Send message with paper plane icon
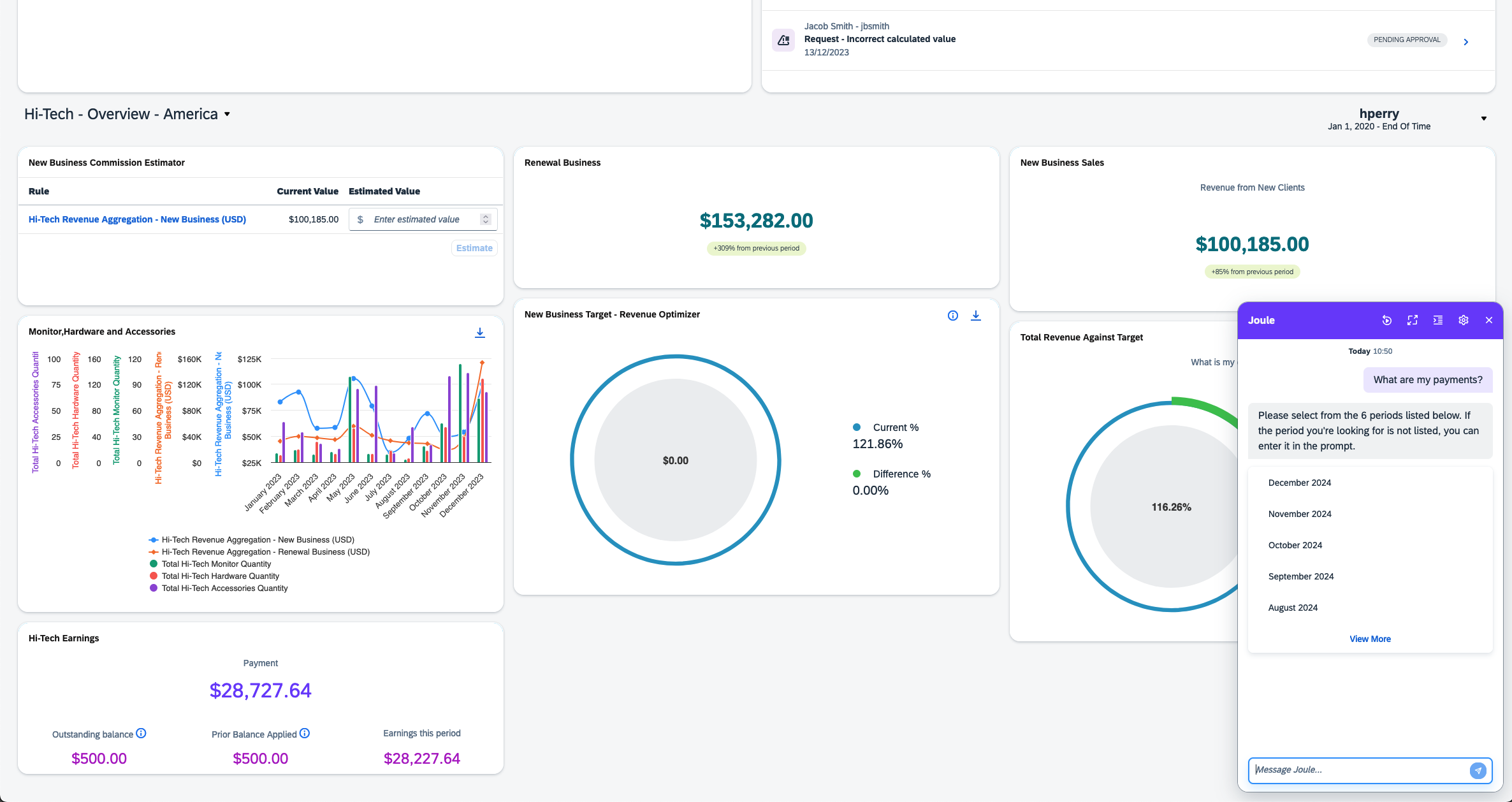The image size is (1512, 802). point(1478,770)
